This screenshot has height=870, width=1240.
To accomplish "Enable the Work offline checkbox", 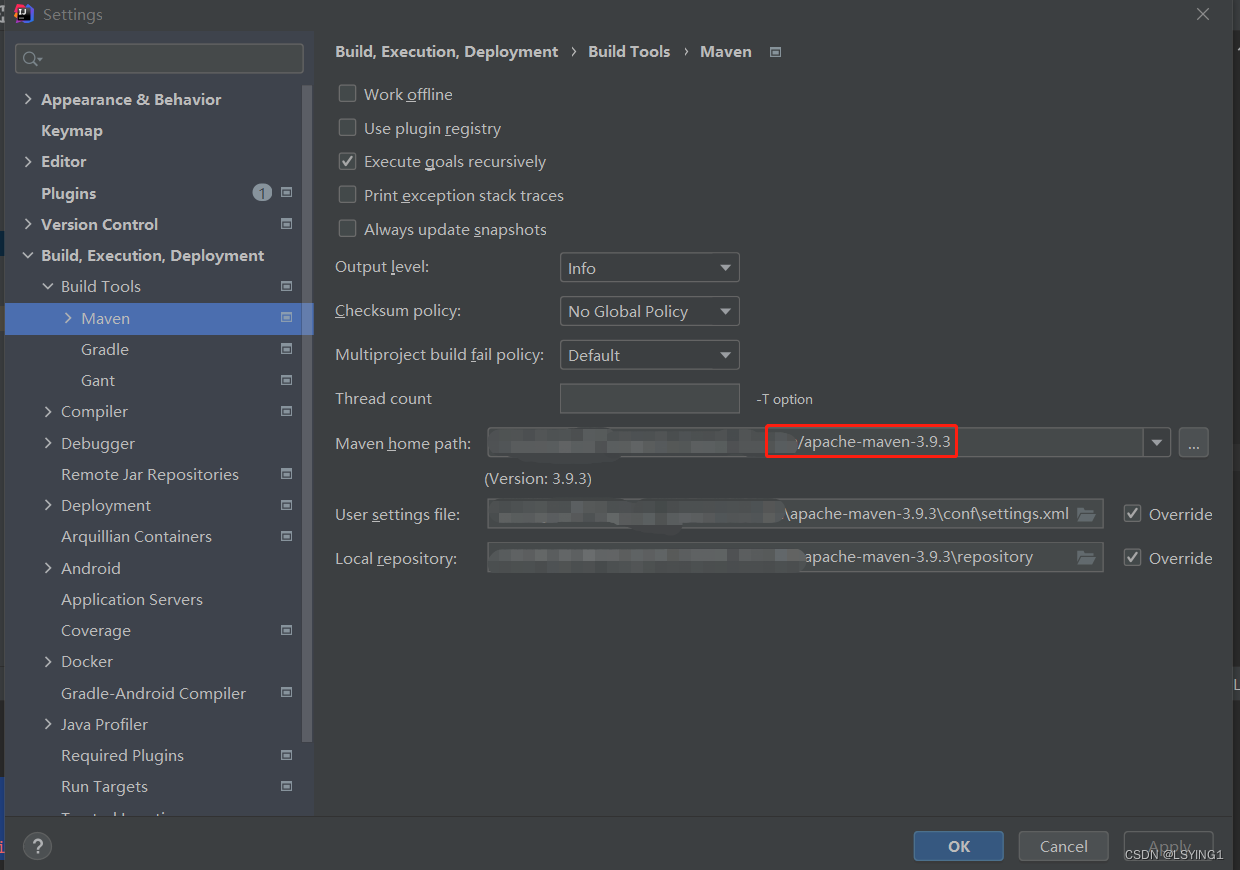I will [347, 94].
